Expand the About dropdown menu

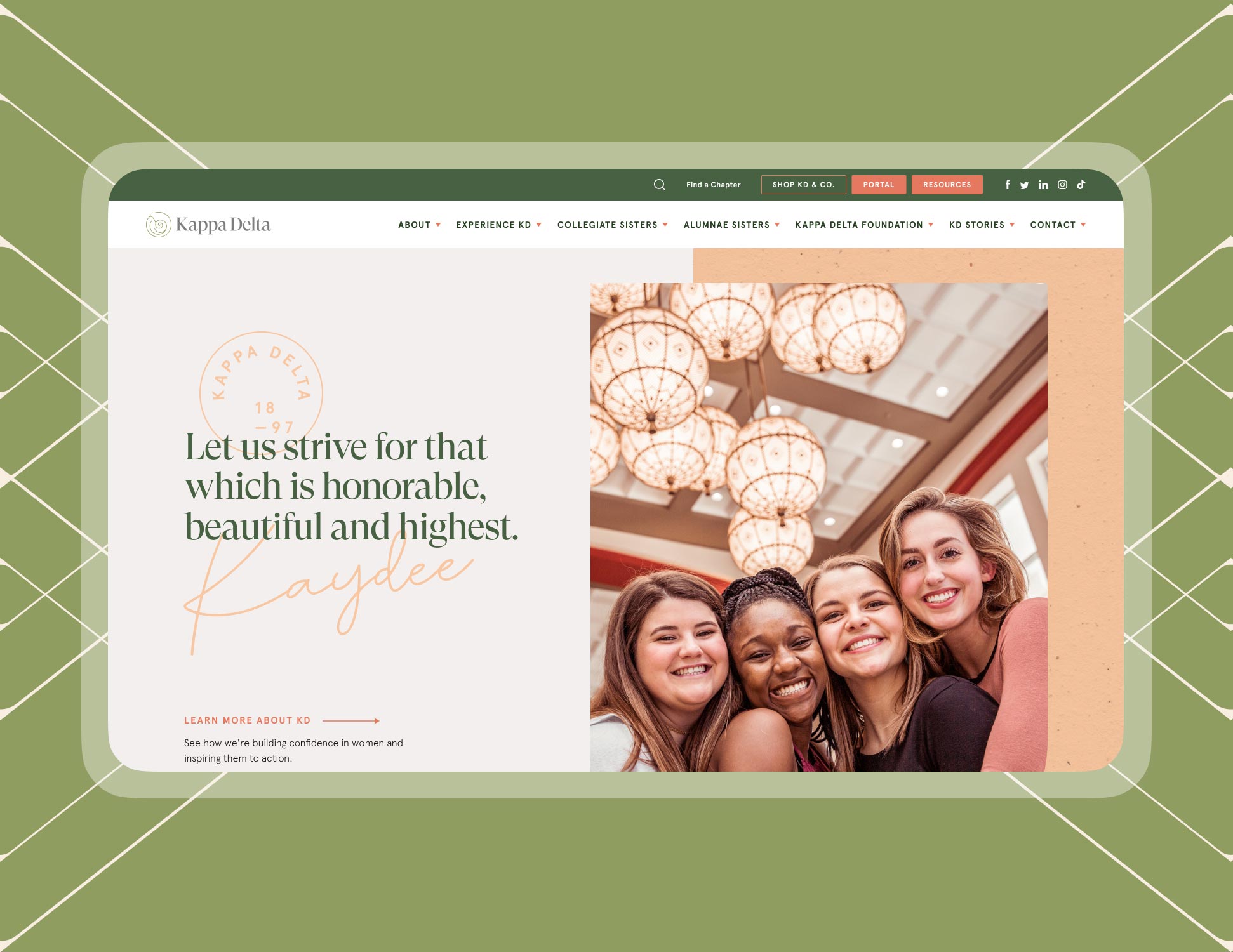point(418,224)
